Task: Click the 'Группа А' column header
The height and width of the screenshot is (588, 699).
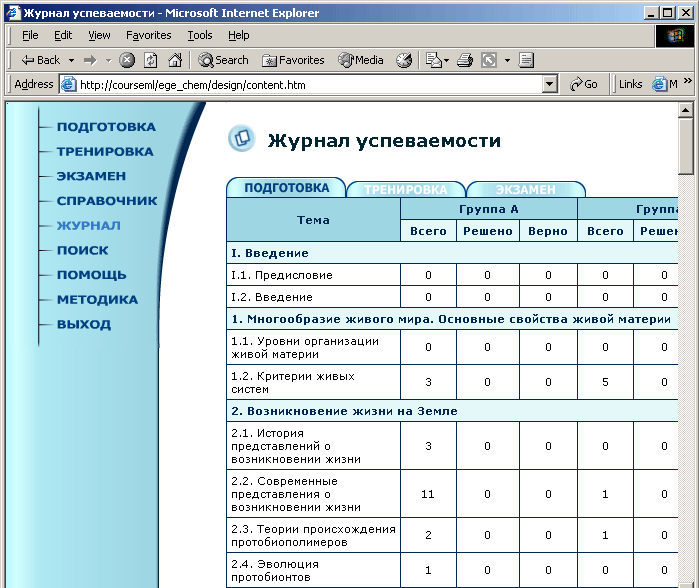Action: [x=489, y=209]
